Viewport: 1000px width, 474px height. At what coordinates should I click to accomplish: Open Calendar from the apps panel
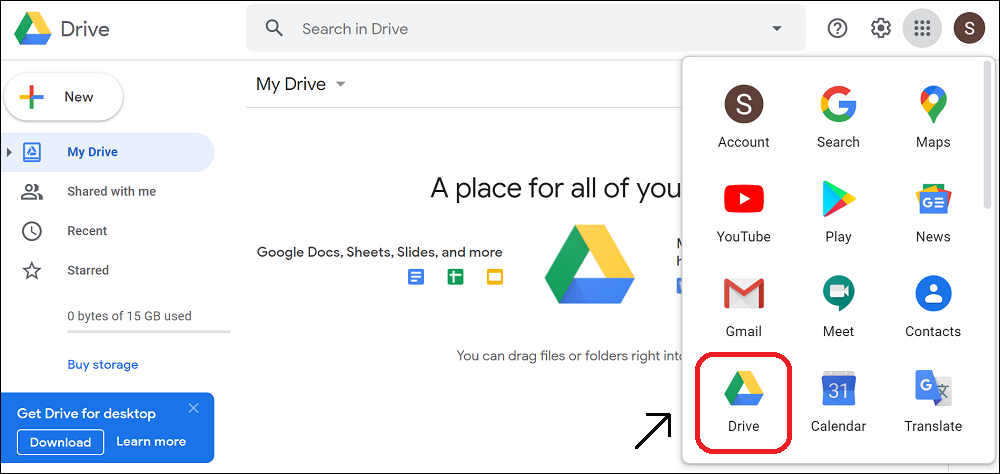click(838, 401)
